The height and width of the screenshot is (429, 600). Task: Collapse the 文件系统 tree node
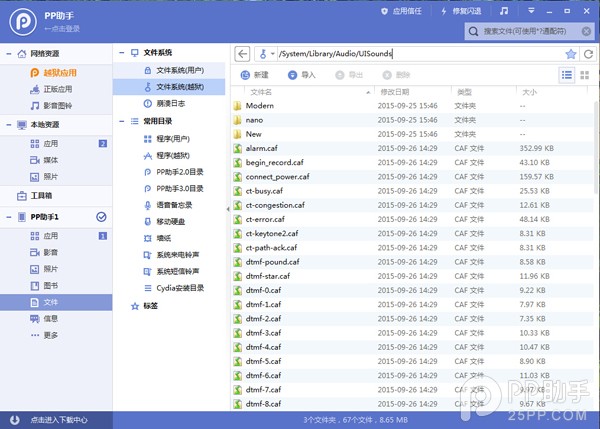tap(121, 53)
